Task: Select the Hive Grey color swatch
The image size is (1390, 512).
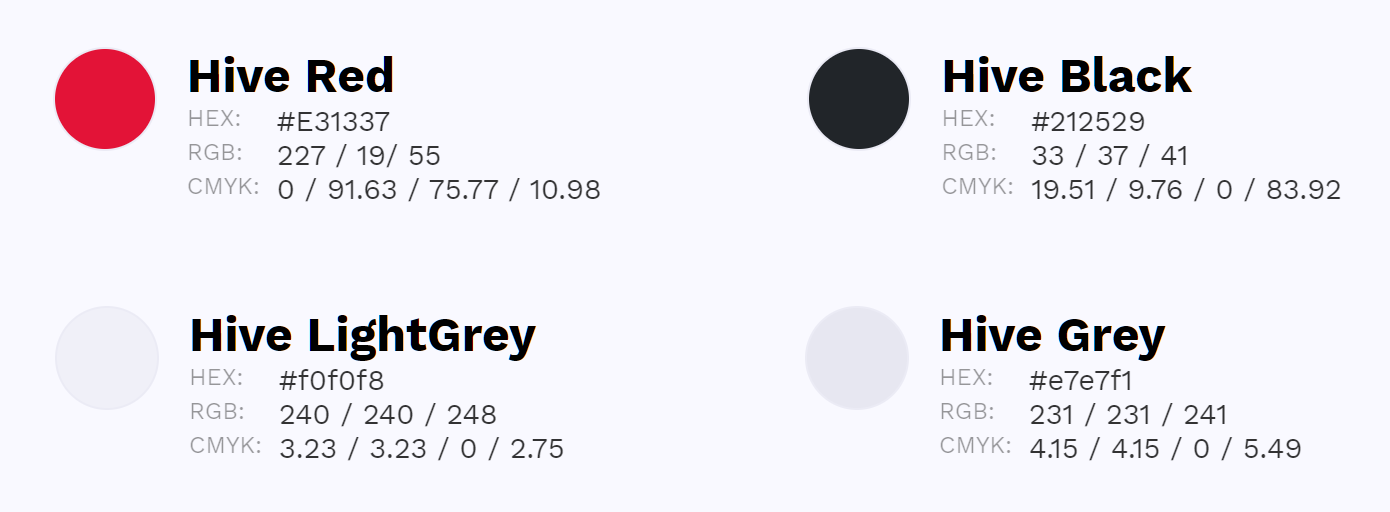Action: point(857,358)
